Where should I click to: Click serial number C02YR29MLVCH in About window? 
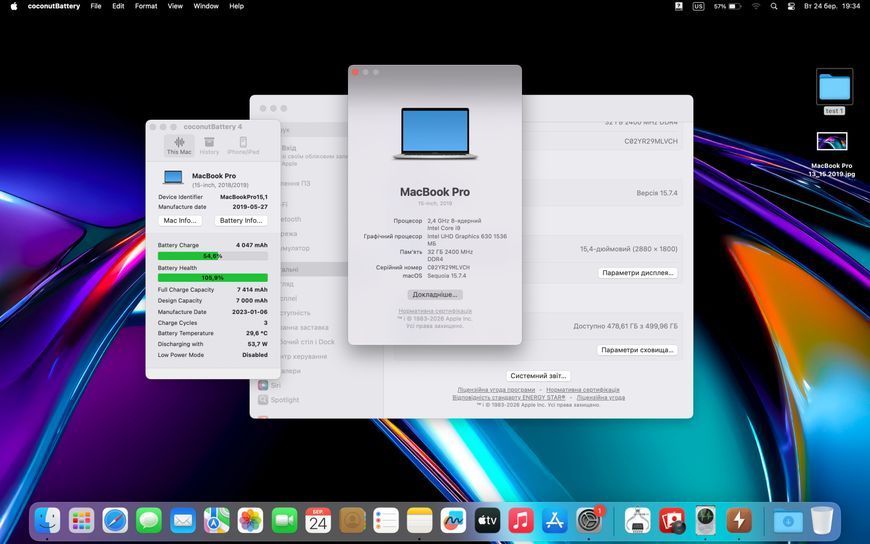click(x=448, y=268)
